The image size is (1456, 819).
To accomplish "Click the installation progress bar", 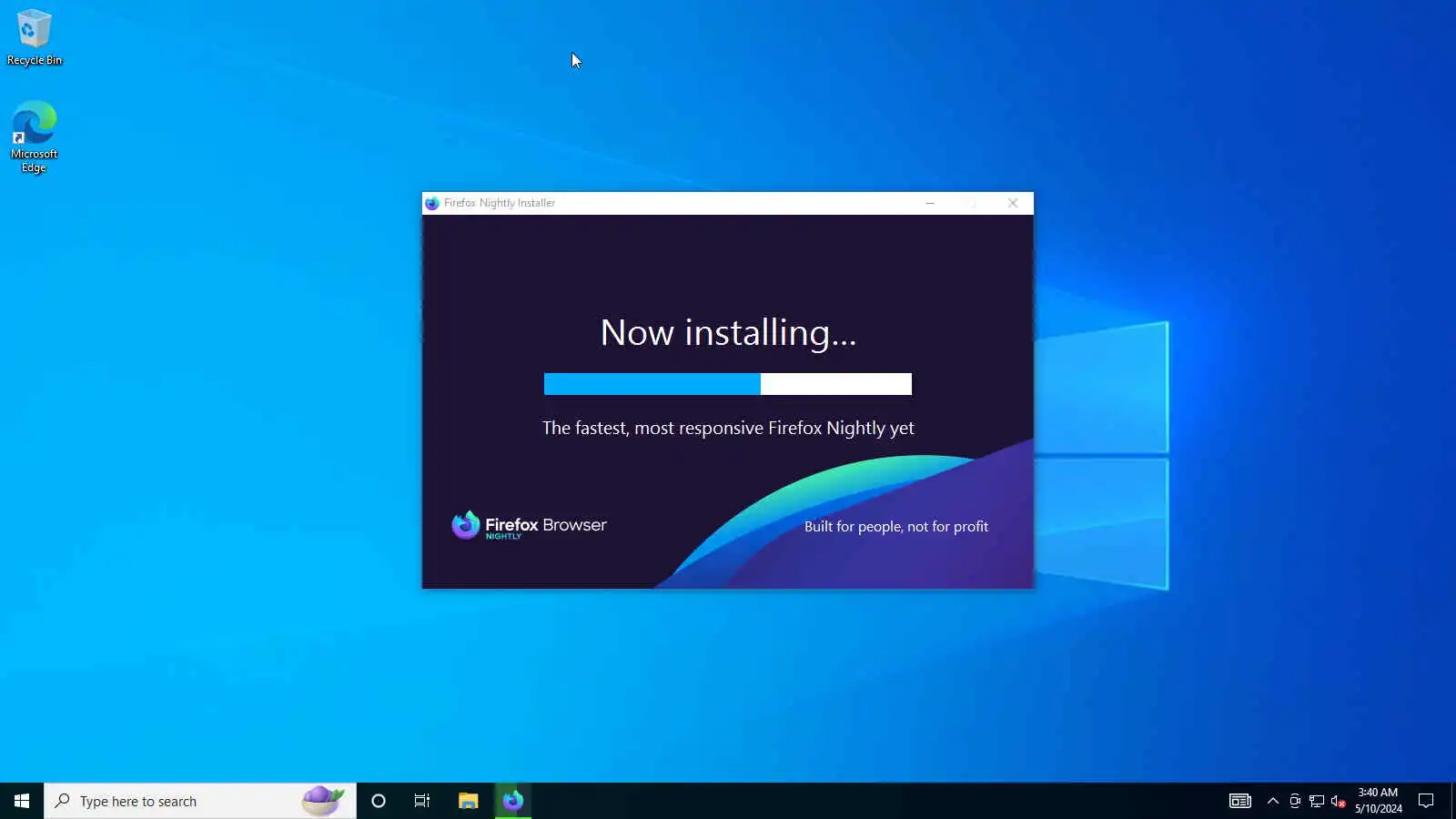I will point(728,384).
